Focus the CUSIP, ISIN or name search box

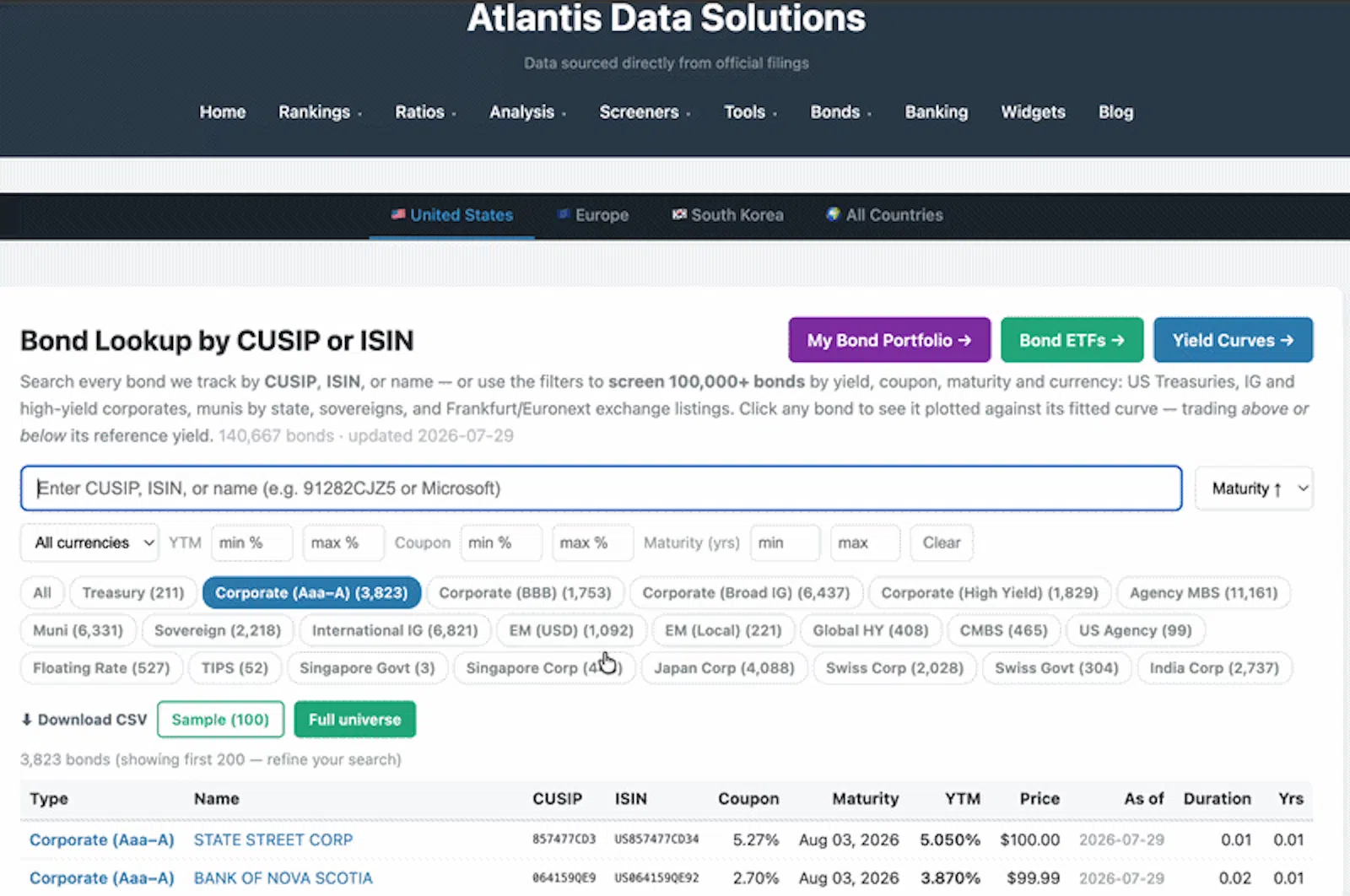point(601,488)
